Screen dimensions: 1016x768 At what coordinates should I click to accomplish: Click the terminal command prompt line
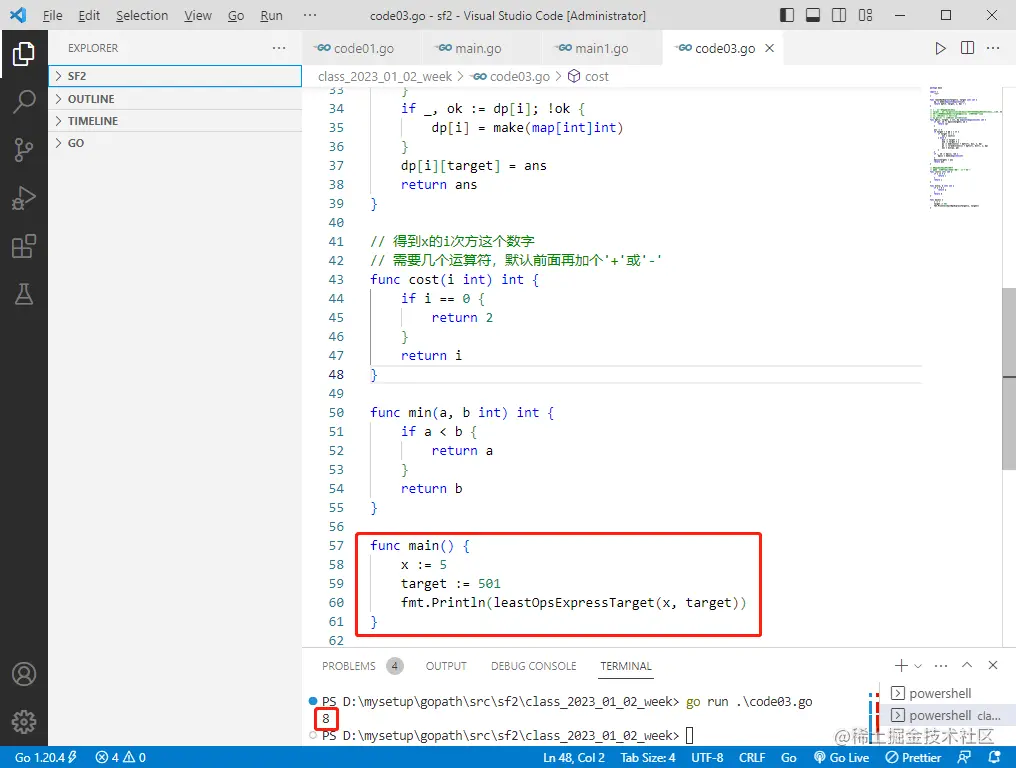pos(507,736)
